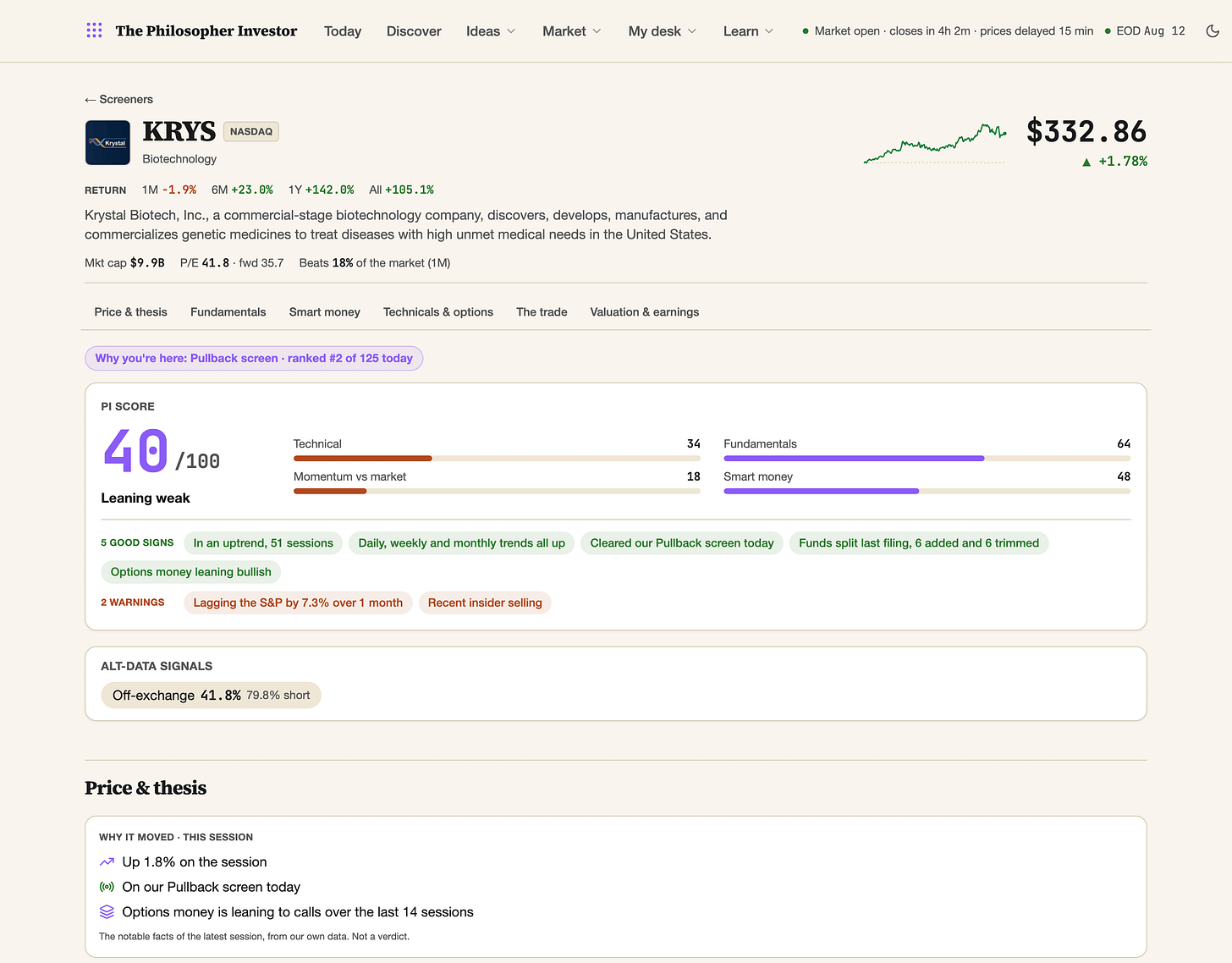Click the All +105.1% return value
Viewport: 1232px width, 963px height.
(402, 190)
